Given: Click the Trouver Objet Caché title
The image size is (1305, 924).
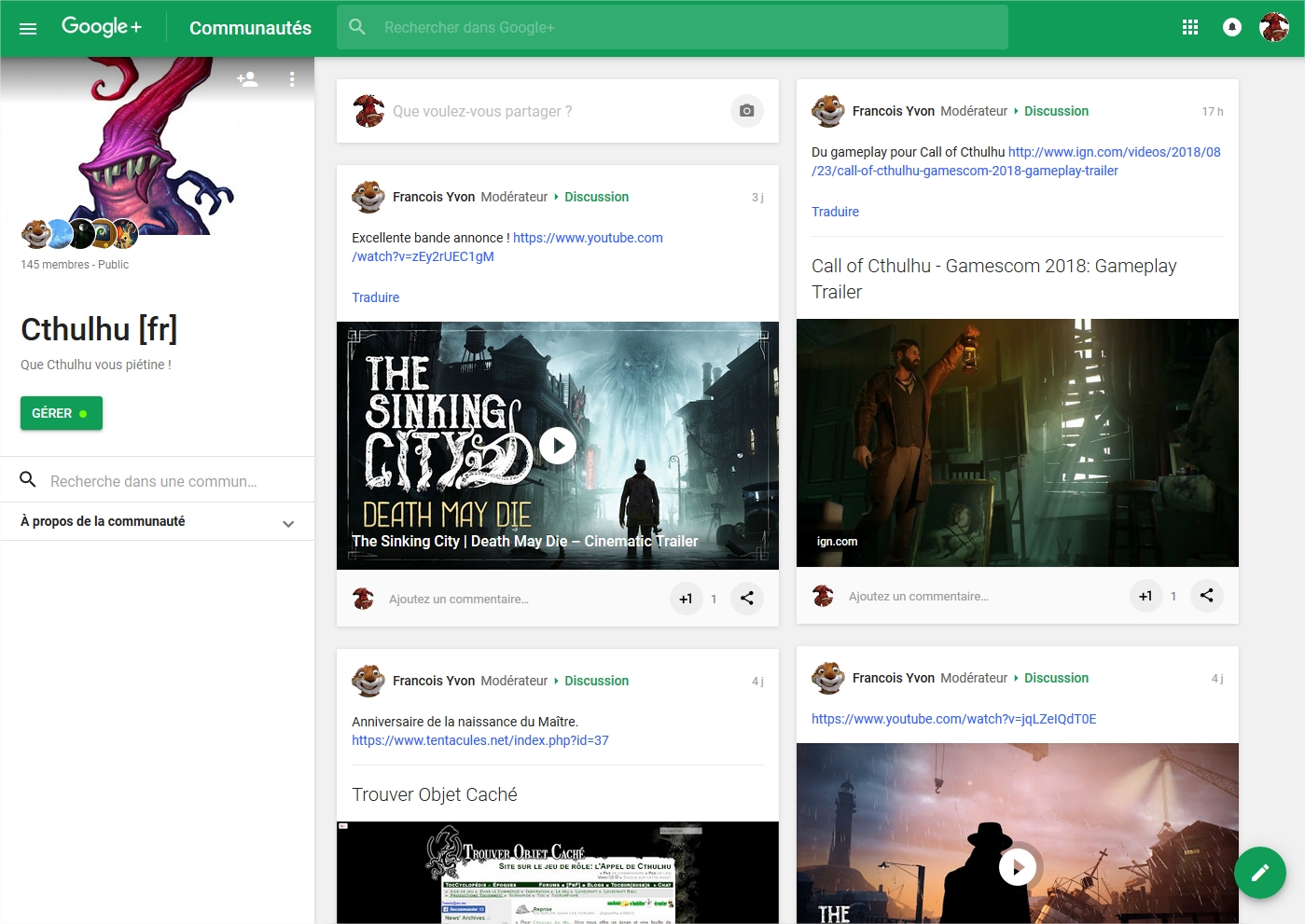Looking at the screenshot, I should coord(435,794).
